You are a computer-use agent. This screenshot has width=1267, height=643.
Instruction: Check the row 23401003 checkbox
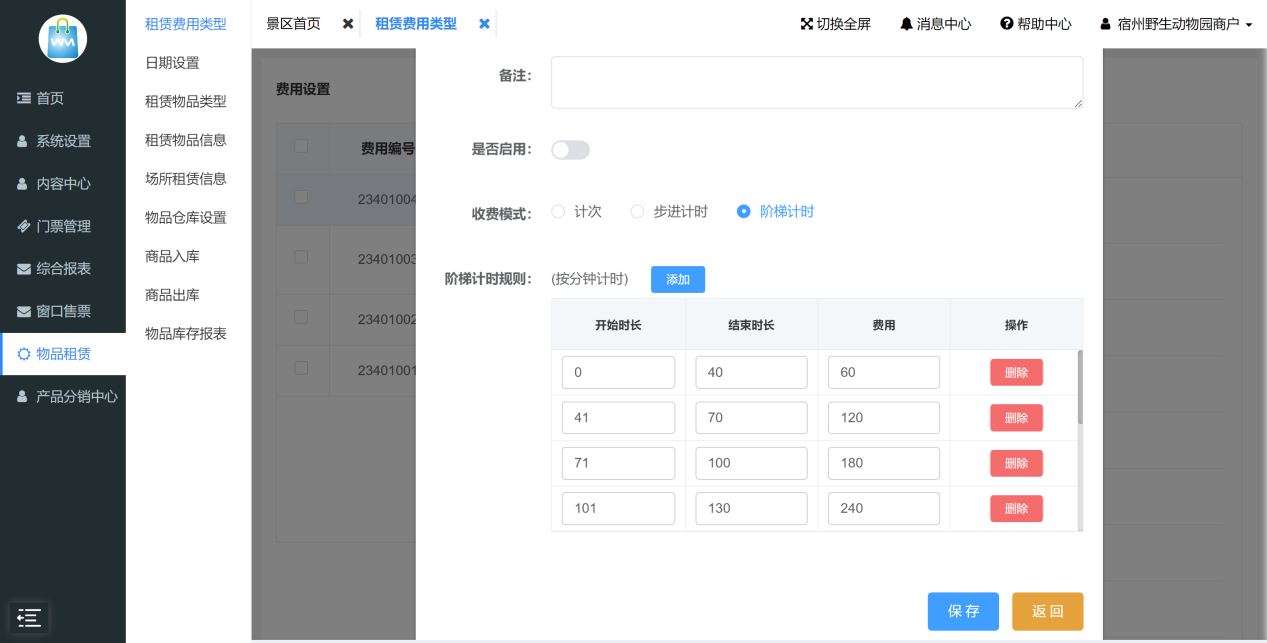301,257
